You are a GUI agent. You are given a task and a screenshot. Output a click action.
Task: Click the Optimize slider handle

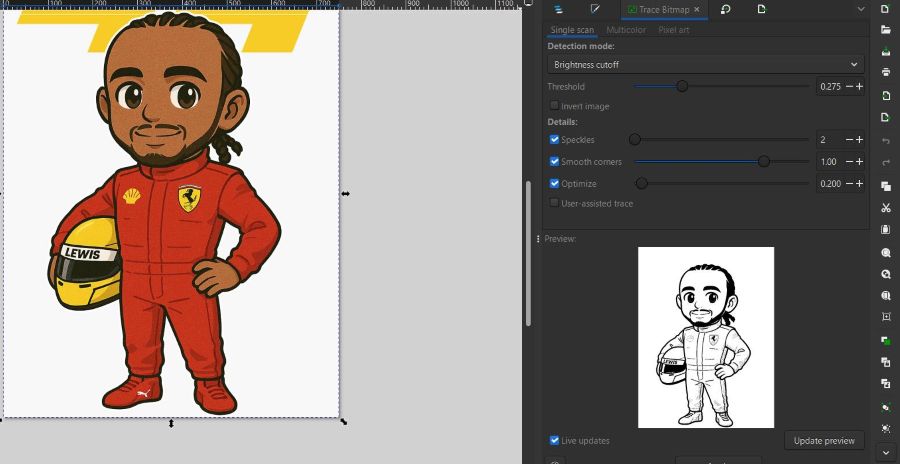(x=642, y=183)
